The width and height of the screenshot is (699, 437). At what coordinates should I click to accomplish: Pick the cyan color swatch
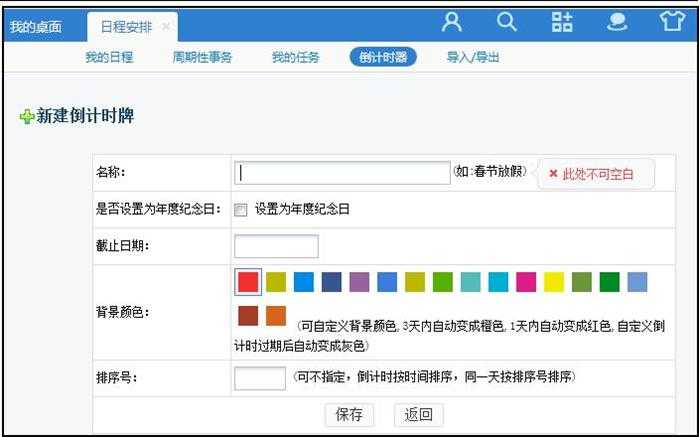tap(498, 282)
